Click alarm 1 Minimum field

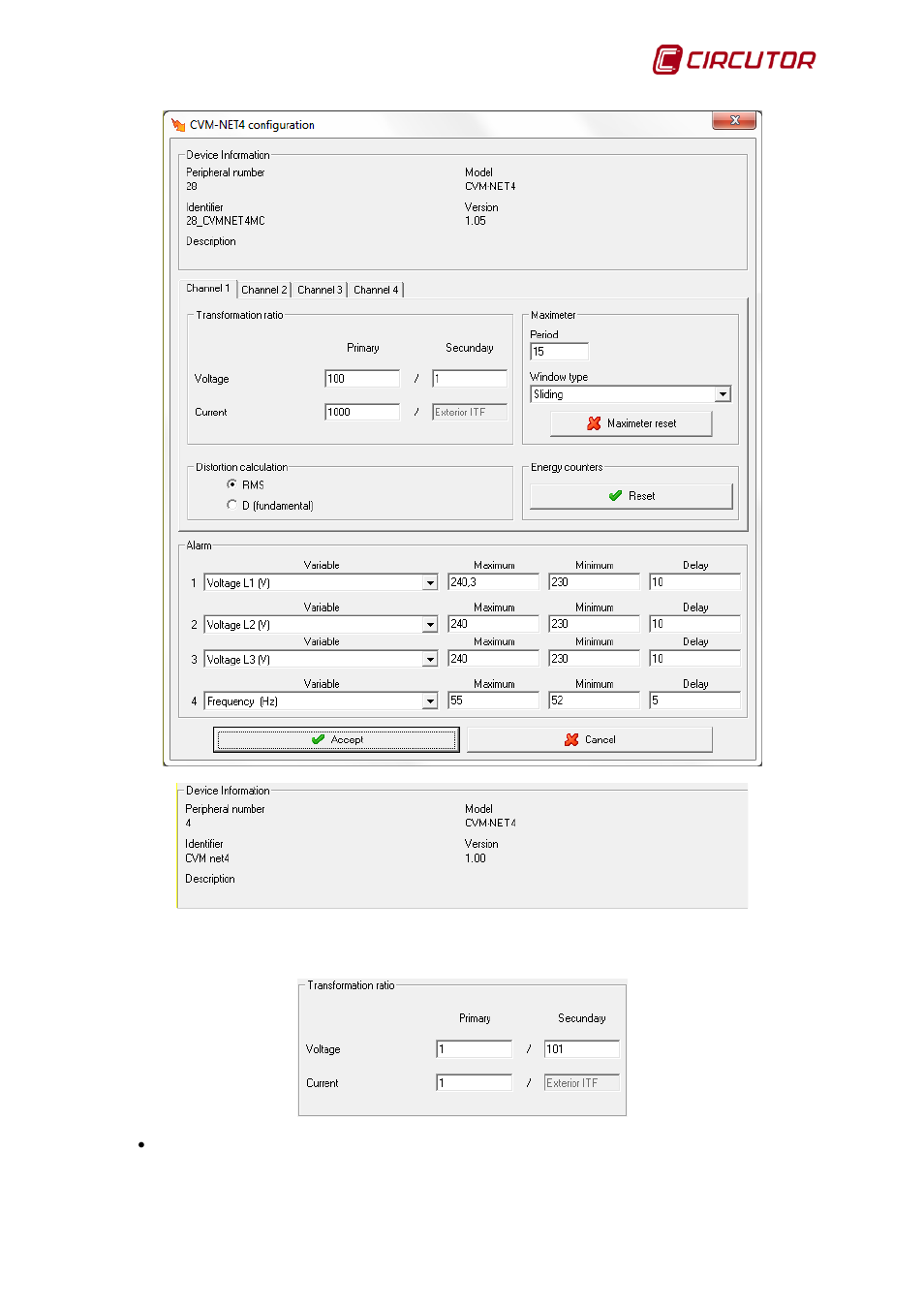point(594,582)
